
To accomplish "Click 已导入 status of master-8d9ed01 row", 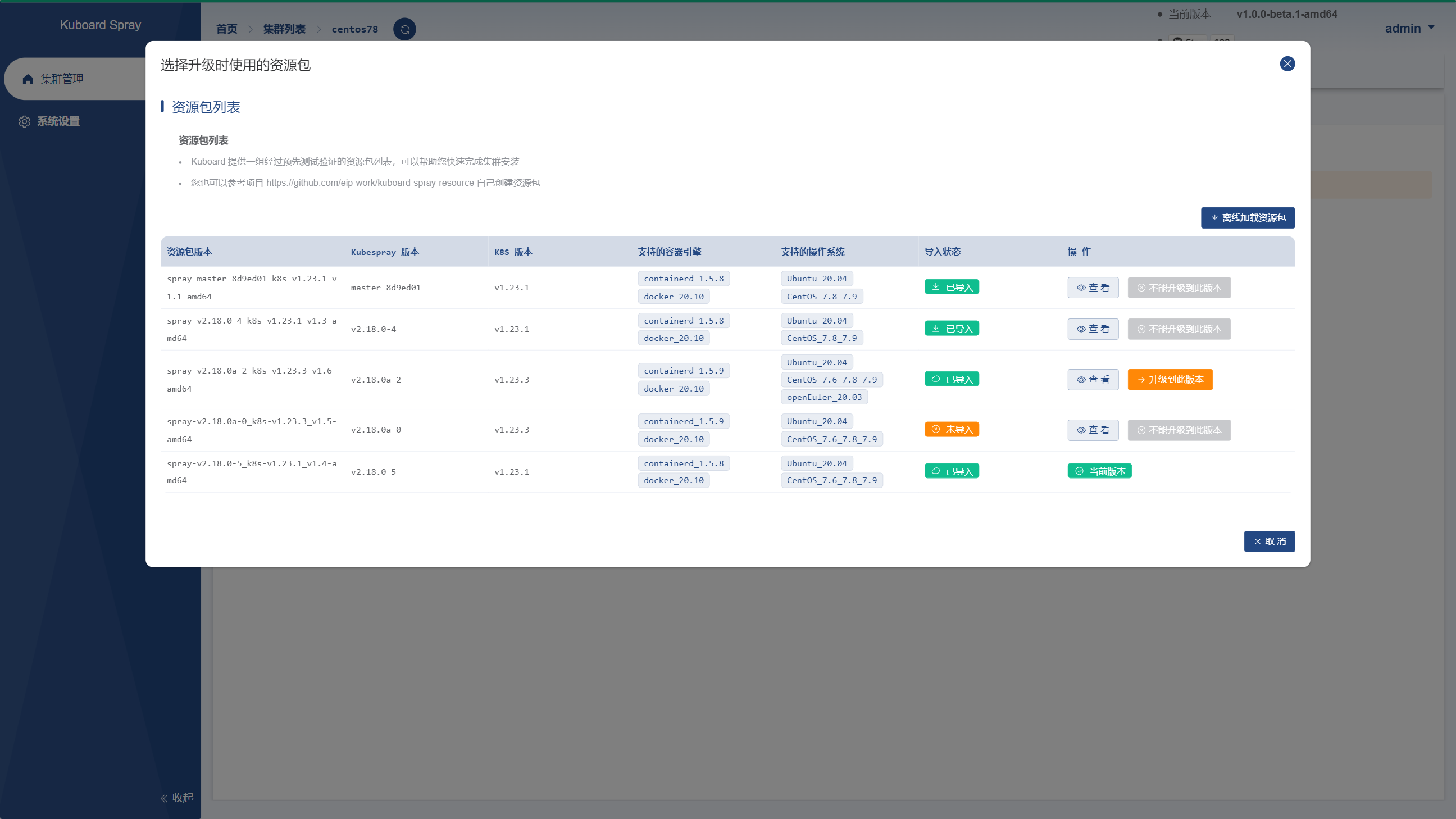I will click(x=952, y=287).
